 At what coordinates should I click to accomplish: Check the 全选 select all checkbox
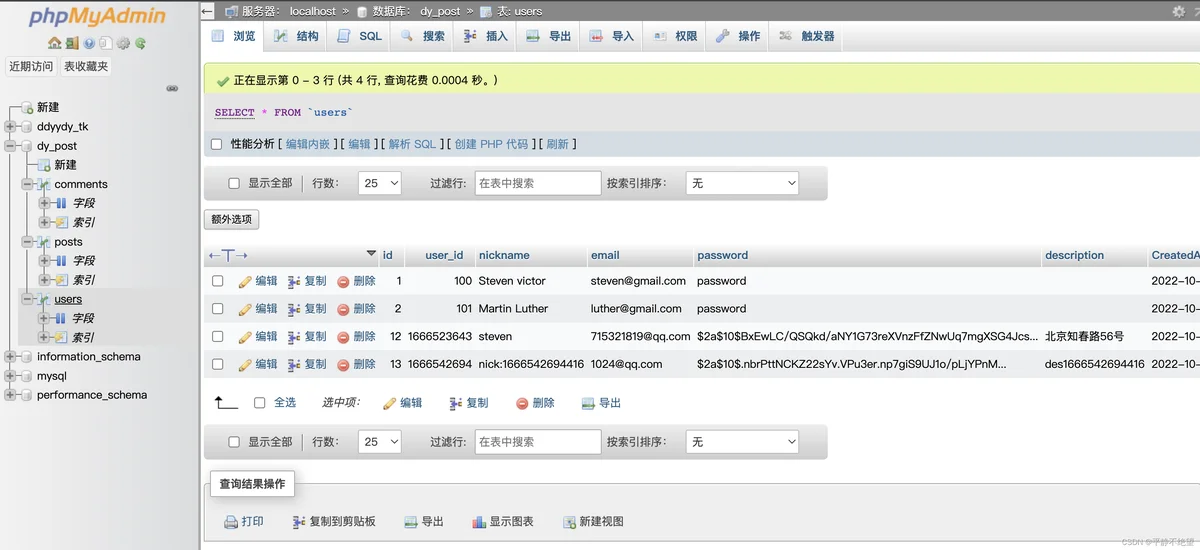[x=260, y=403]
